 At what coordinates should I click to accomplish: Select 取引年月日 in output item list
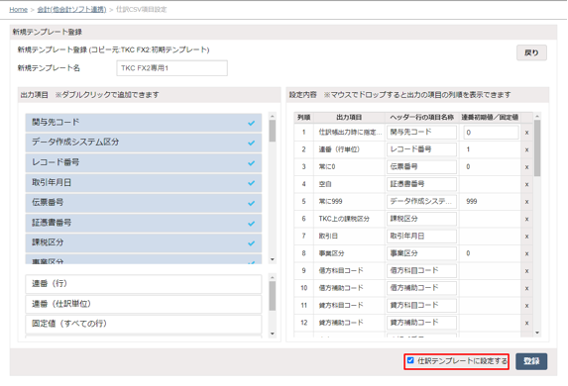(143, 182)
